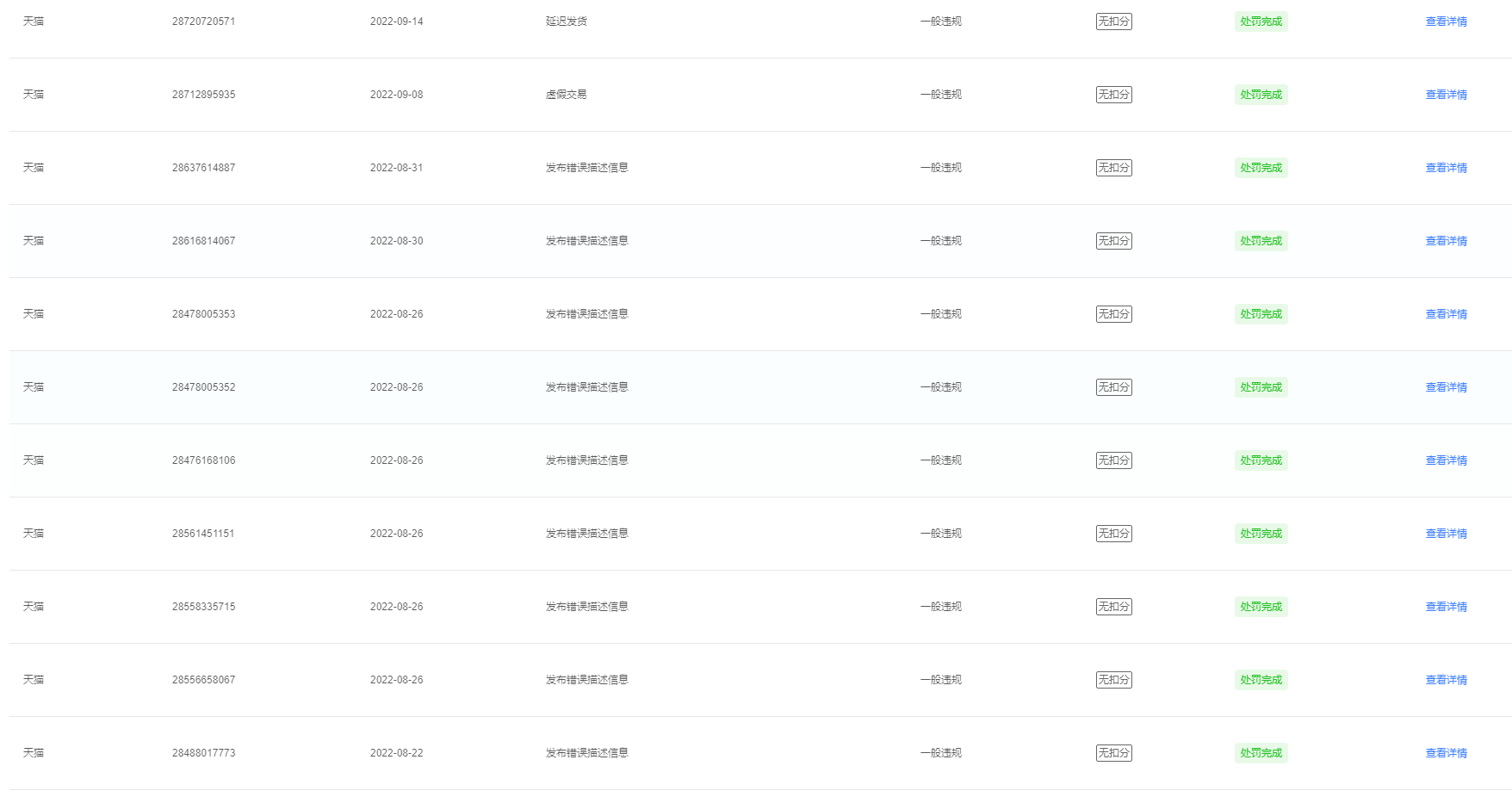Viewport: 1512px width, 803px height.
Task: Open 查看详情 for record 28476168106
Action: tap(1446, 460)
